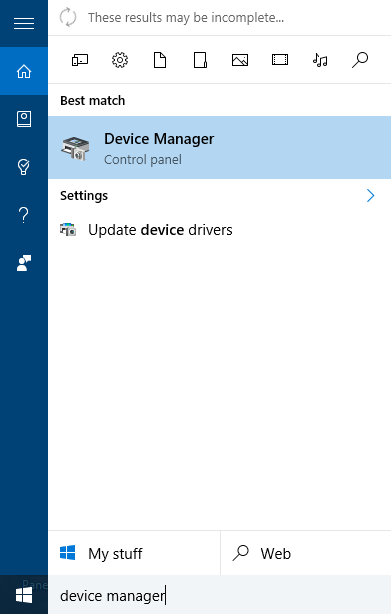This screenshot has width=391, height=614.
Task: Open Cortana Notebook
Action: (x=24, y=119)
